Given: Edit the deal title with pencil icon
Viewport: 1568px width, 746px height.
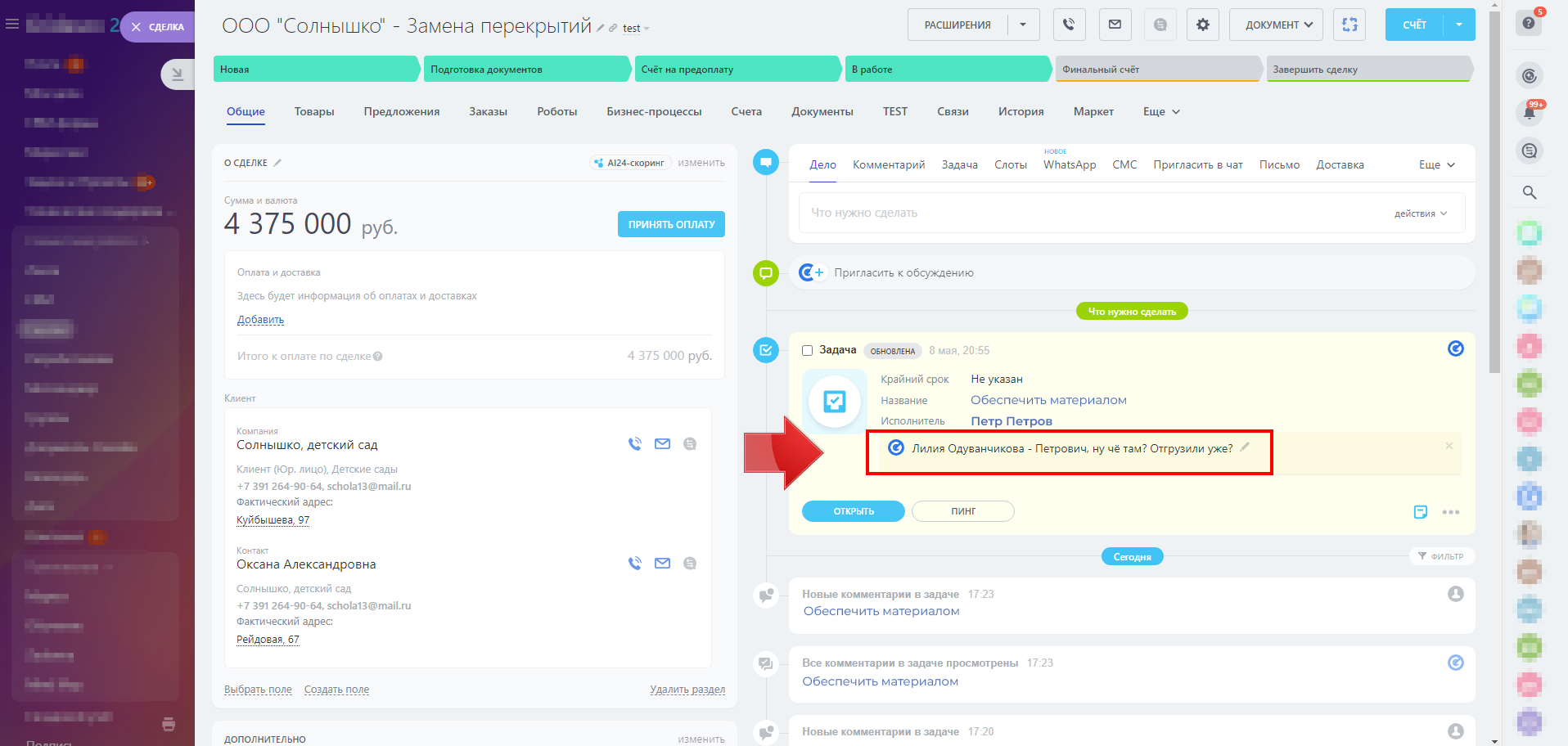Looking at the screenshot, I should tap(601, 28).
